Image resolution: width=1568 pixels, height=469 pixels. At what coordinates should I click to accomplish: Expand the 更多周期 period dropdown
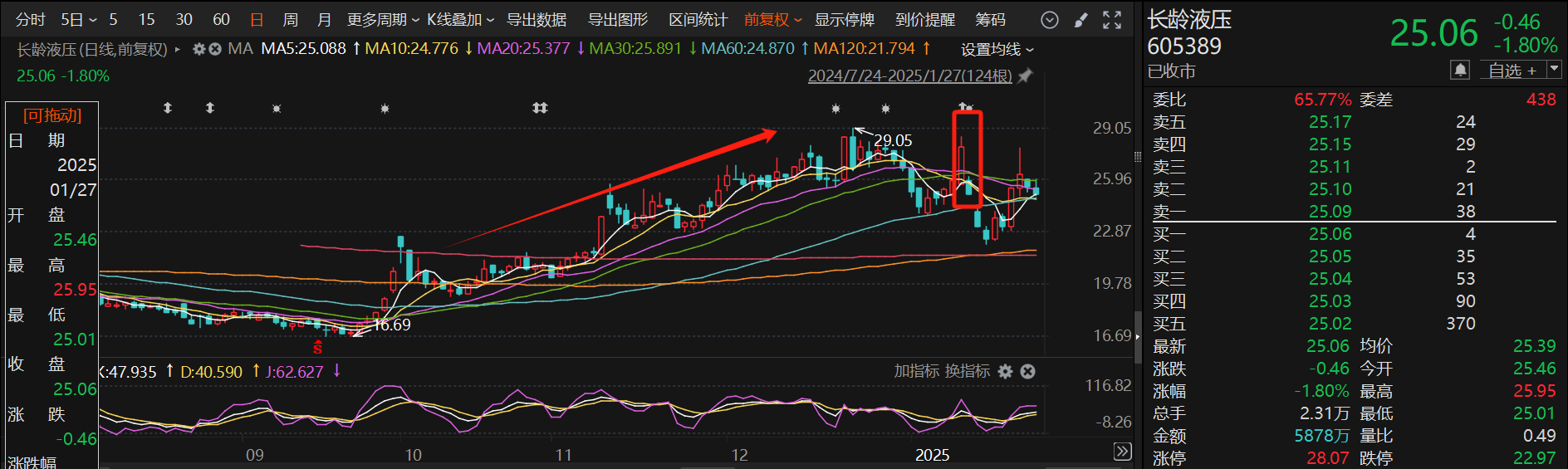click(x=382, y=20)
